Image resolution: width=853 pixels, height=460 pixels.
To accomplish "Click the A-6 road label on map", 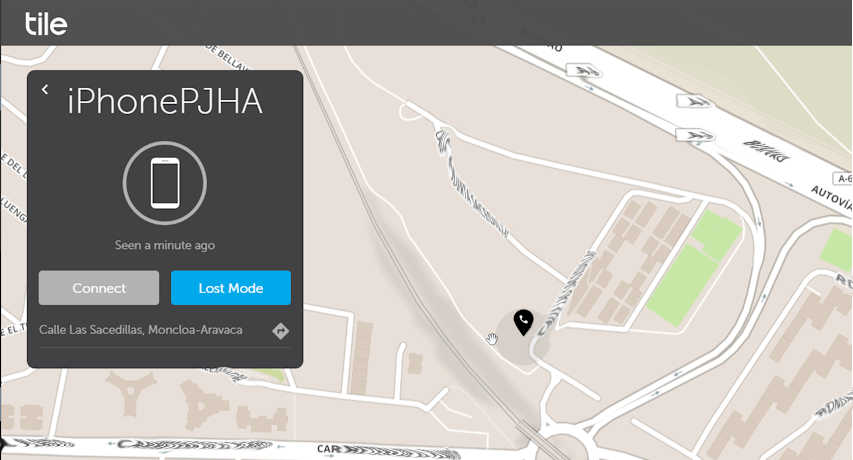I will (843, 178).
